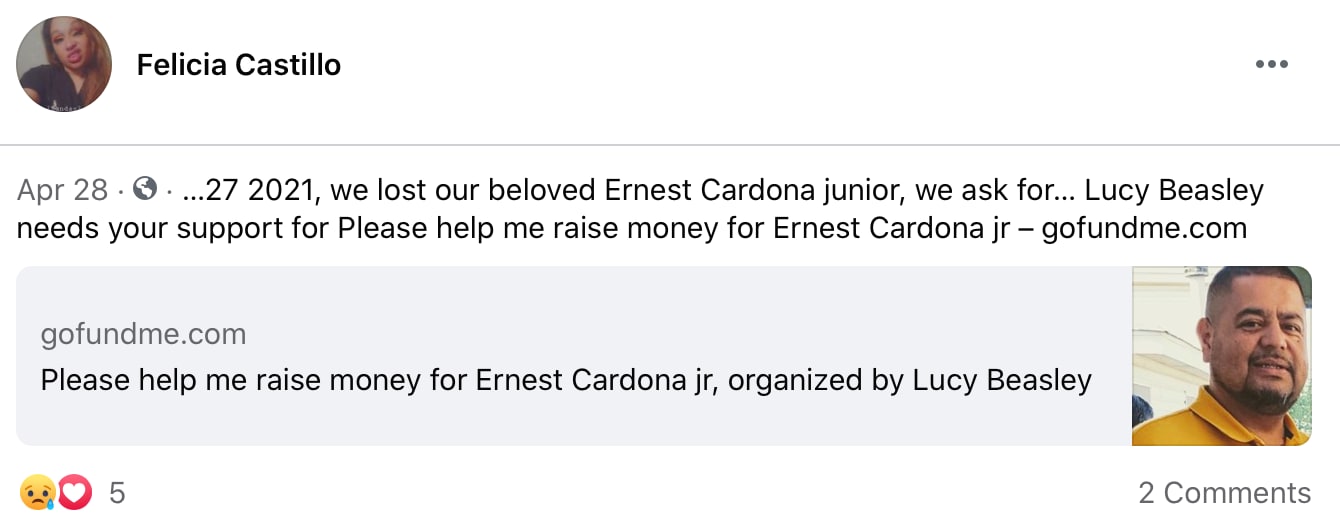
Task: Open the three-dot post options menu
Action: [x=1271, y=65]
